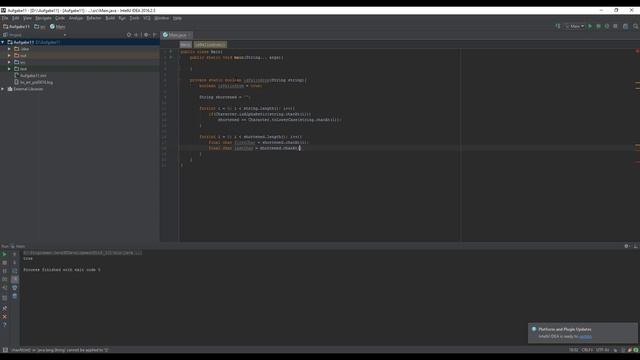Expand the test folder

click(x=9, y=69)
